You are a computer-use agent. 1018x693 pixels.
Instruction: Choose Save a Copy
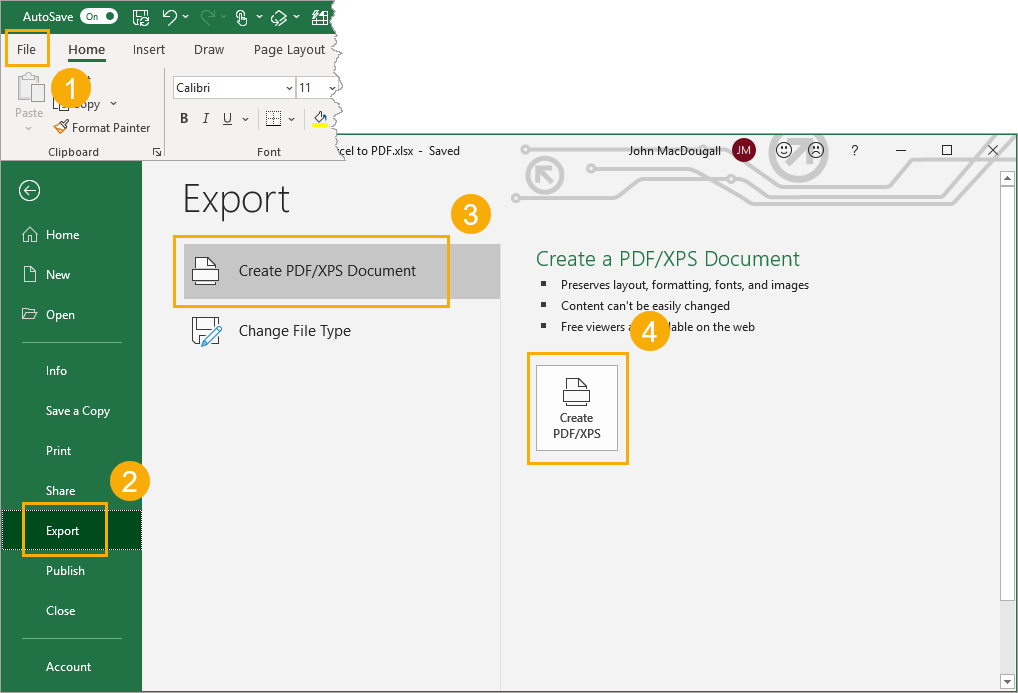pos(78,410)
